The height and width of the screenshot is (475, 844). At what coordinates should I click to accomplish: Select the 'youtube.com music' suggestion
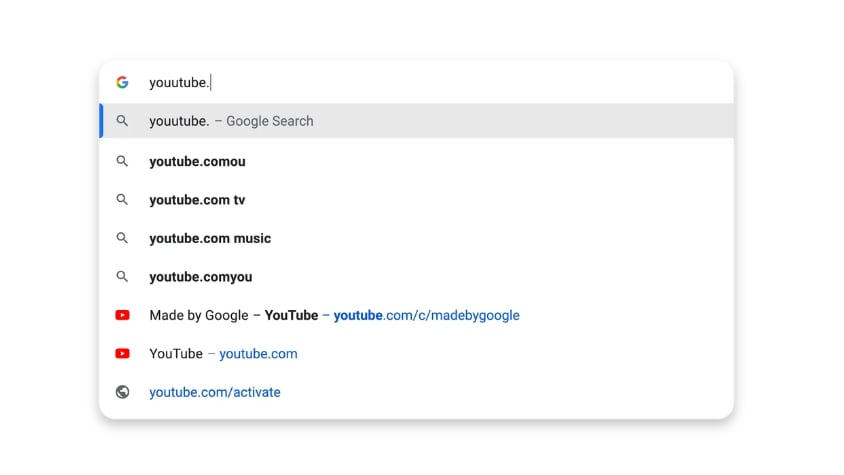pos(210,238)
